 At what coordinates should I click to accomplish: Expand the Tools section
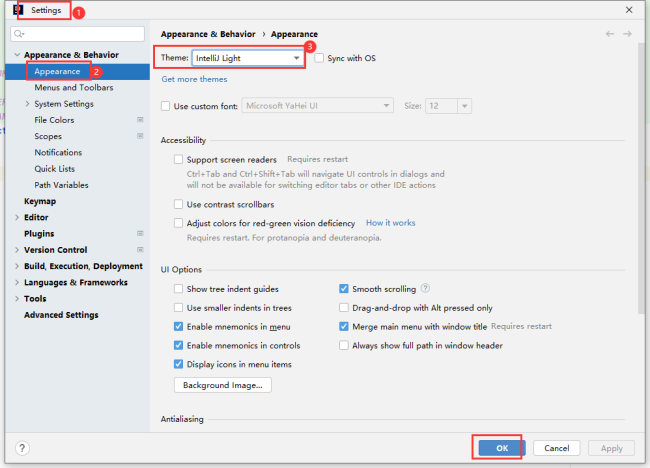click(17, 298)
